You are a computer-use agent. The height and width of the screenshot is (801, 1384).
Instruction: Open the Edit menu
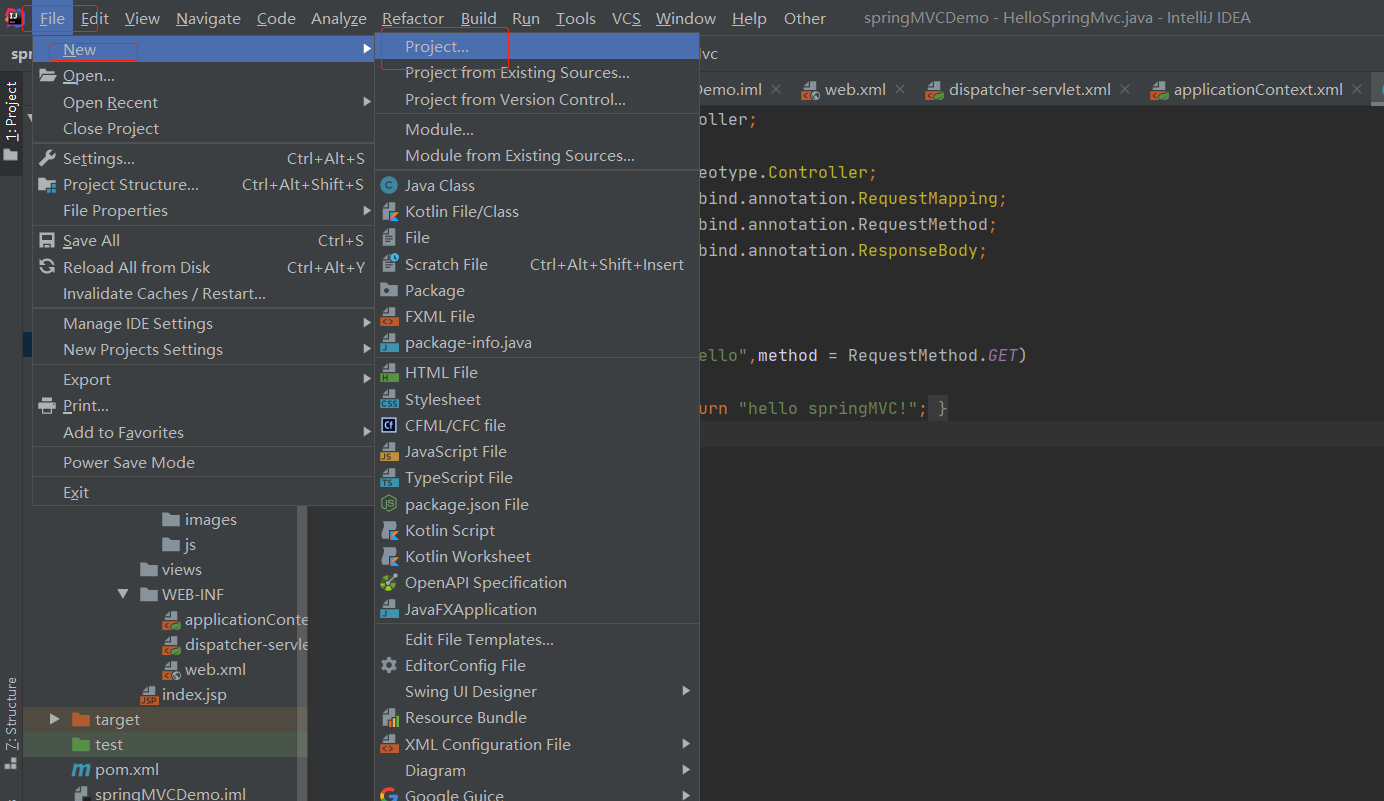[95, 18]
